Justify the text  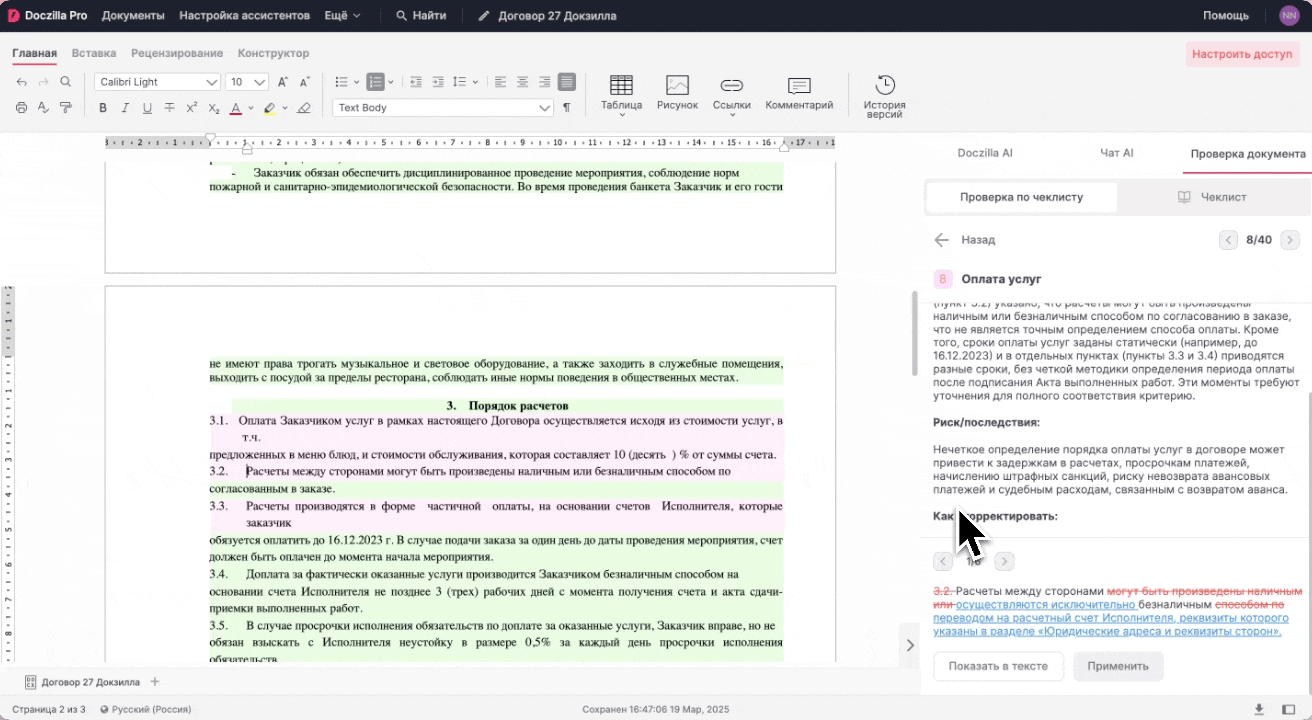tap(567, 82)
